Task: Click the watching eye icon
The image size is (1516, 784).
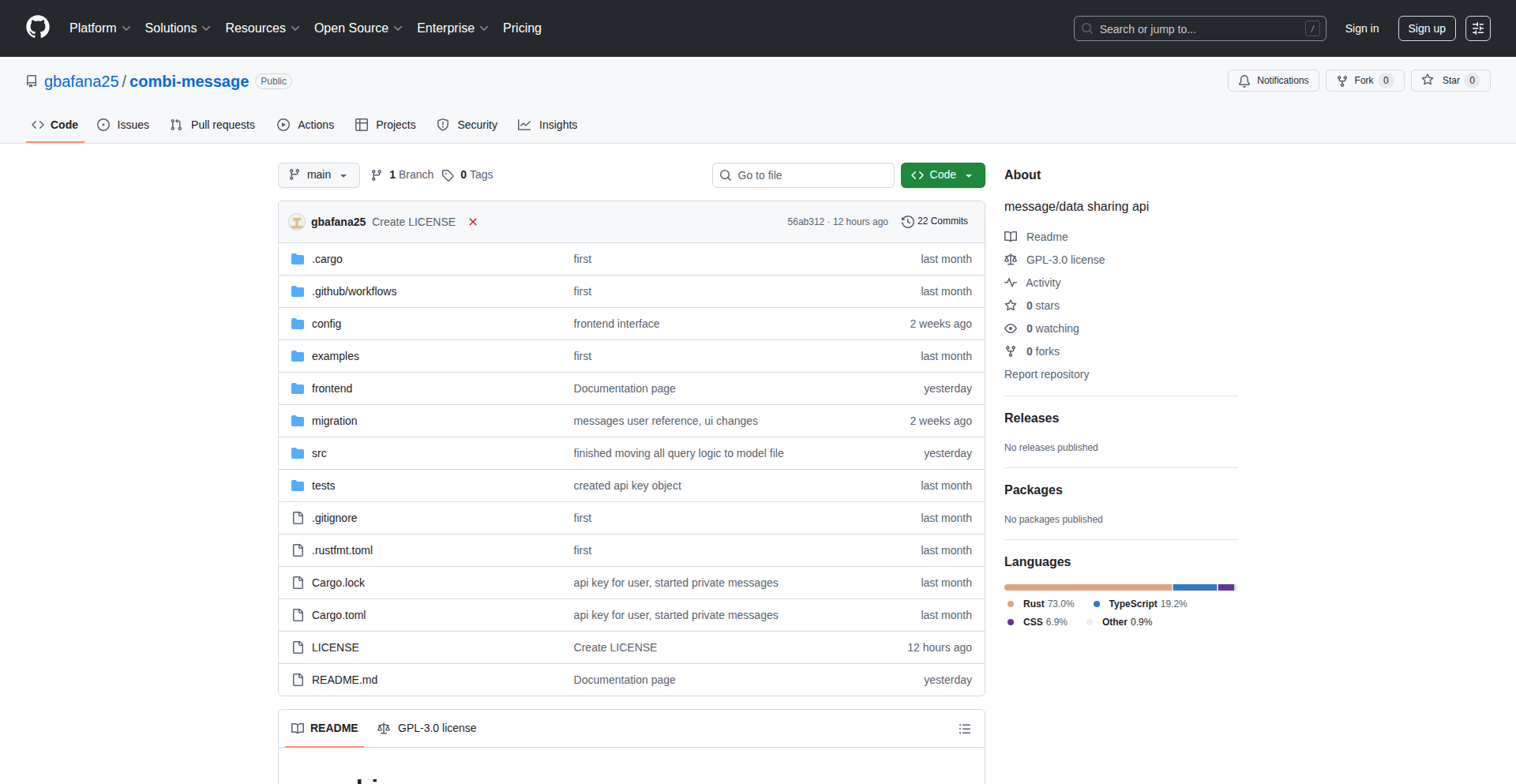Action: [x=1011, y=328]
